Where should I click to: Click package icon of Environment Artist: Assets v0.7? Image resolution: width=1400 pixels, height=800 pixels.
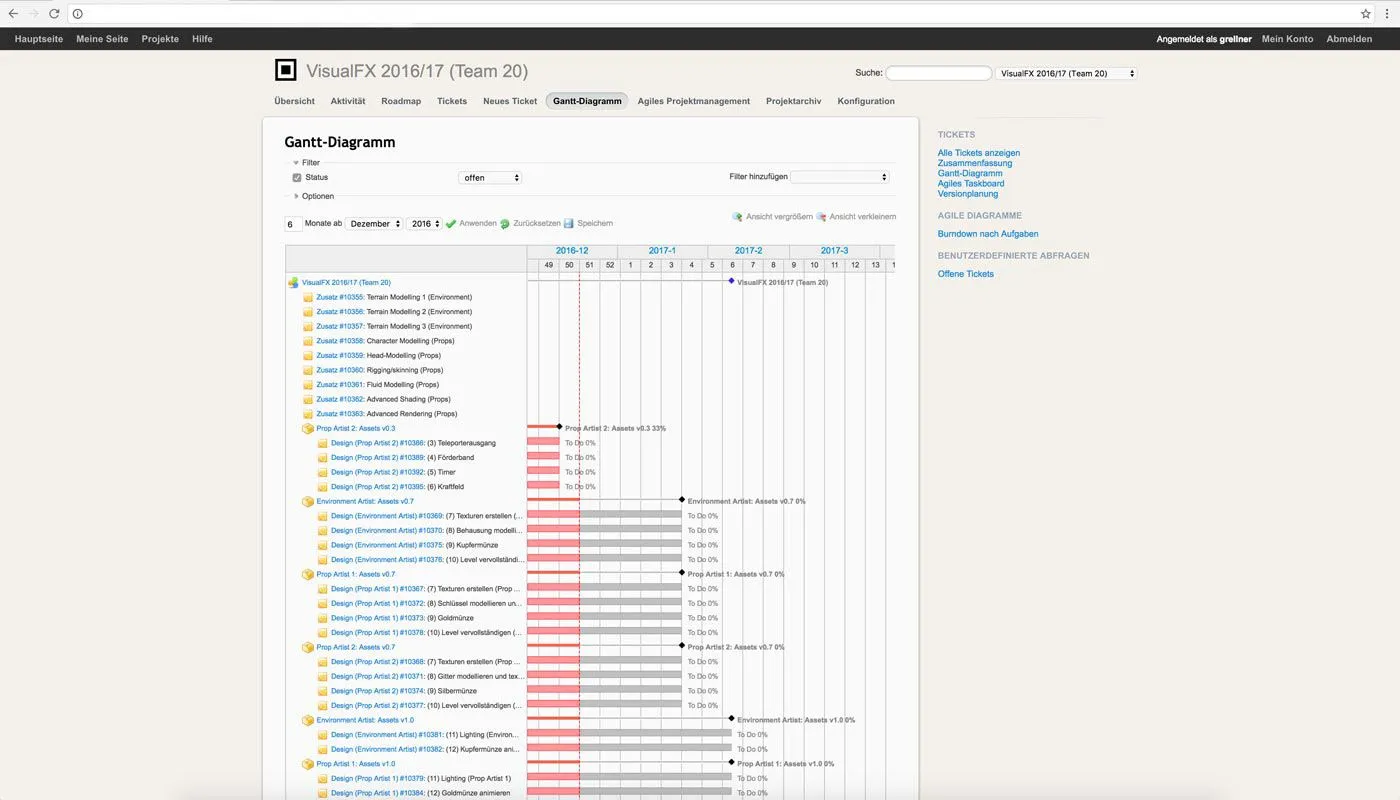(308, 502)
